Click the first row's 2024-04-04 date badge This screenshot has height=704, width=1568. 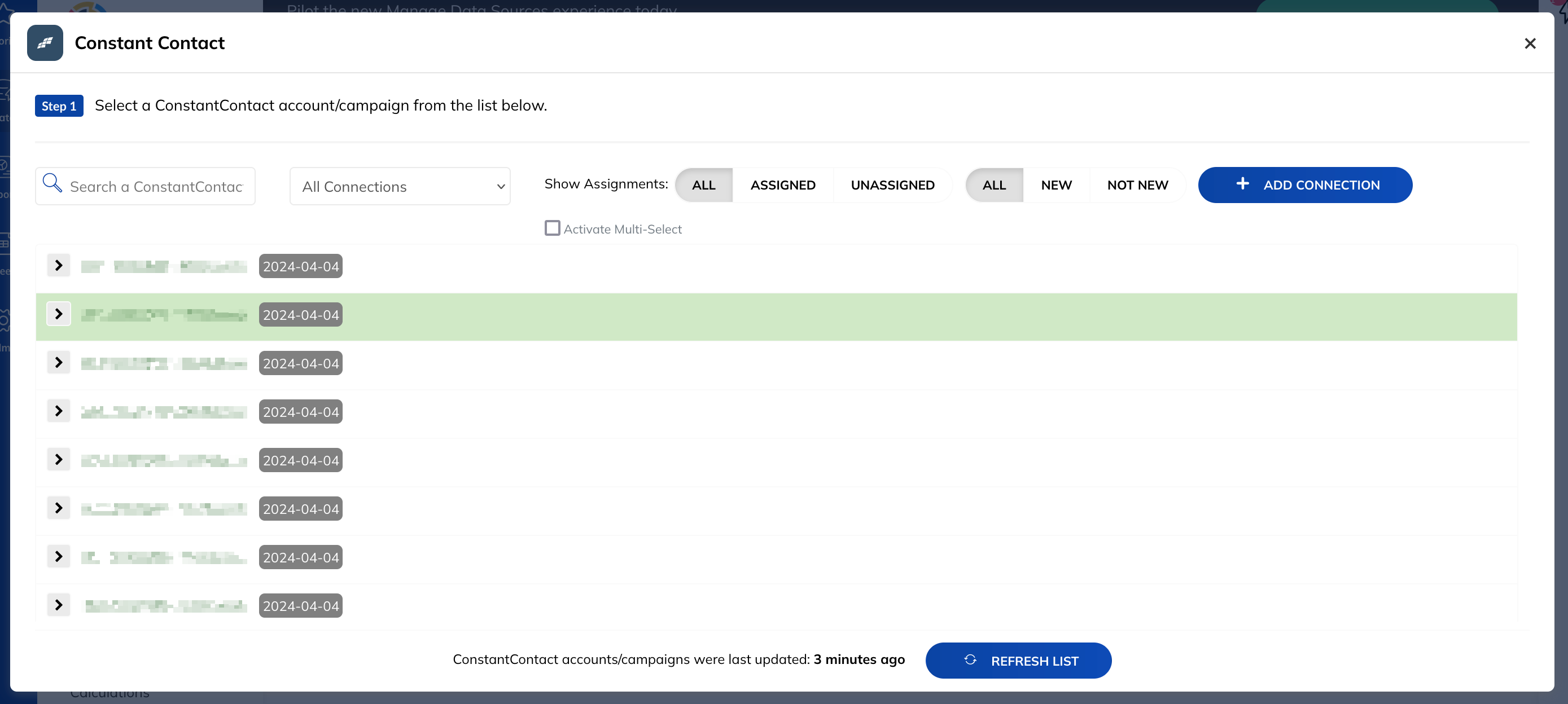(301, 266)
